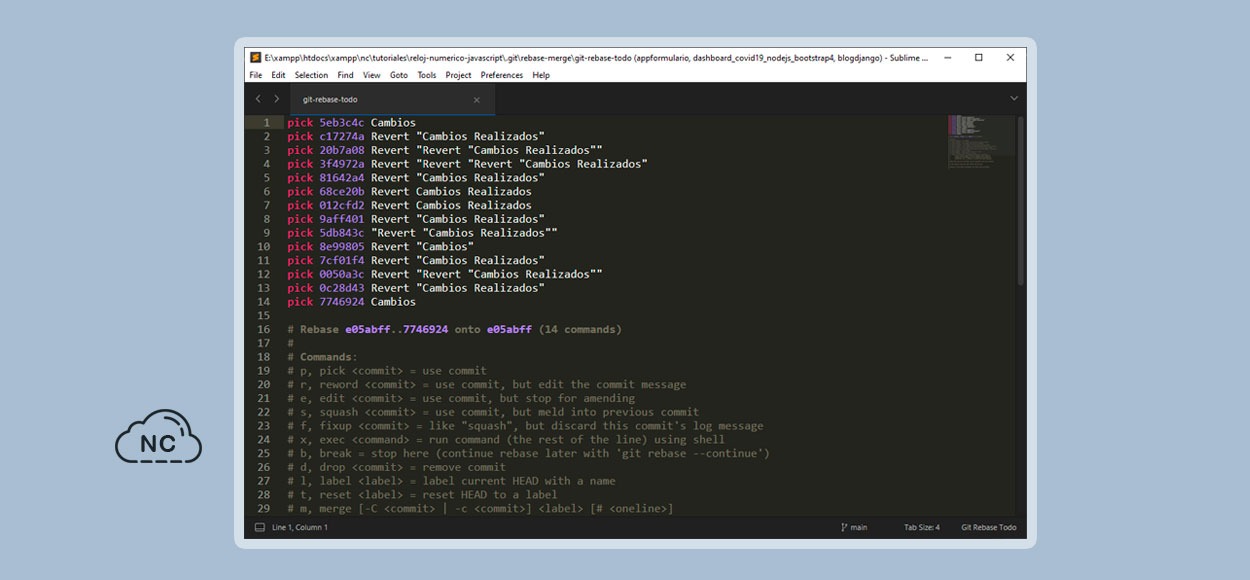Click the 't, reset <label>' comment line

[422, 494]
